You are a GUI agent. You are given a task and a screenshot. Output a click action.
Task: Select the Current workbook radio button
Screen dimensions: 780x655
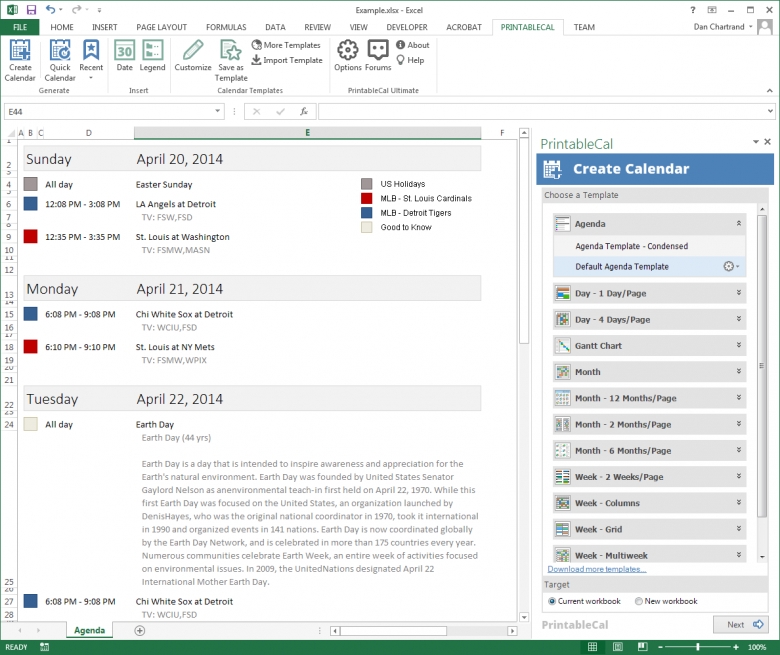tap(552, 601)
